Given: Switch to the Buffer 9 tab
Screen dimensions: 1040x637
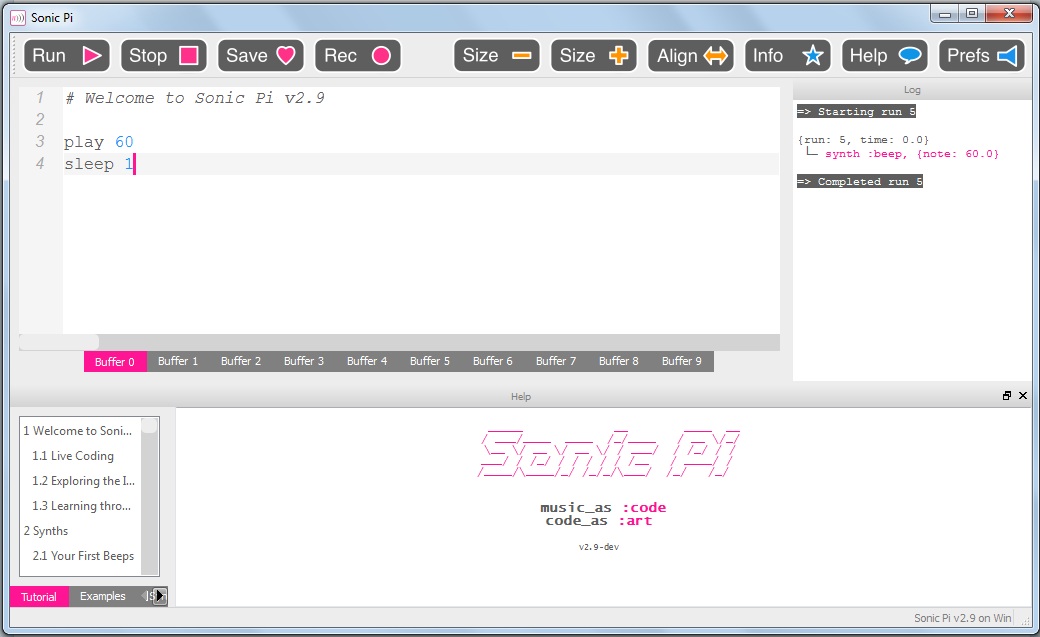Looking at the screenshot, I should [x=682, y=361].
